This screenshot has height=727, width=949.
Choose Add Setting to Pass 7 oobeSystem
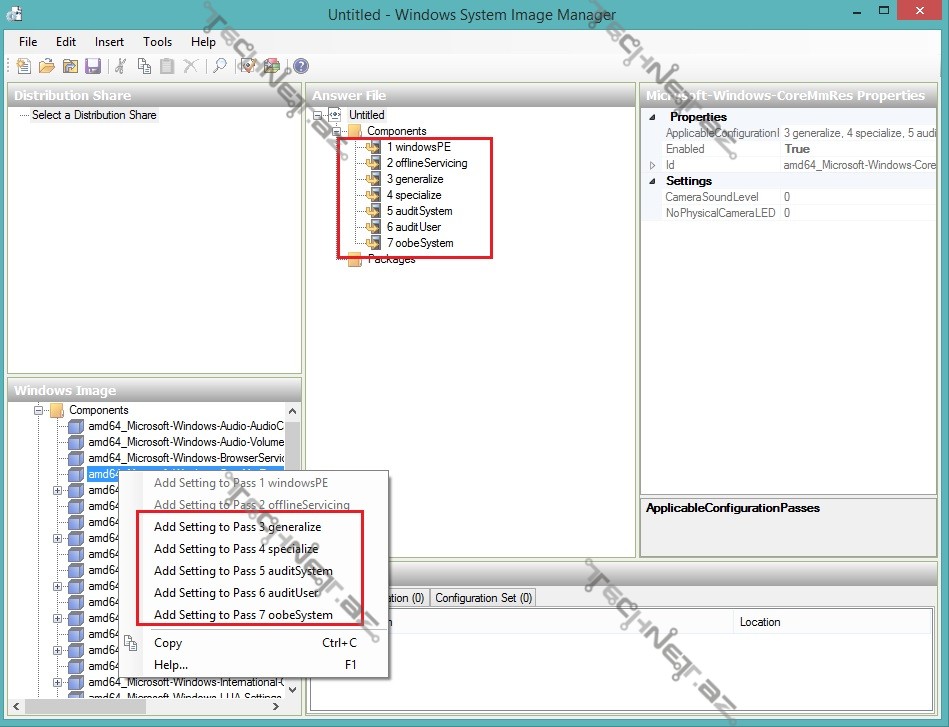[x=243, y=615]
